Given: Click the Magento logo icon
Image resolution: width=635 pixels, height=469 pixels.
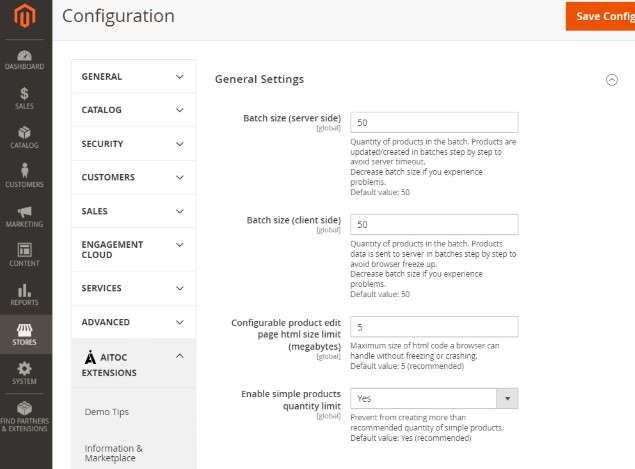Looking at the screenshot, I should coord(25,16).
